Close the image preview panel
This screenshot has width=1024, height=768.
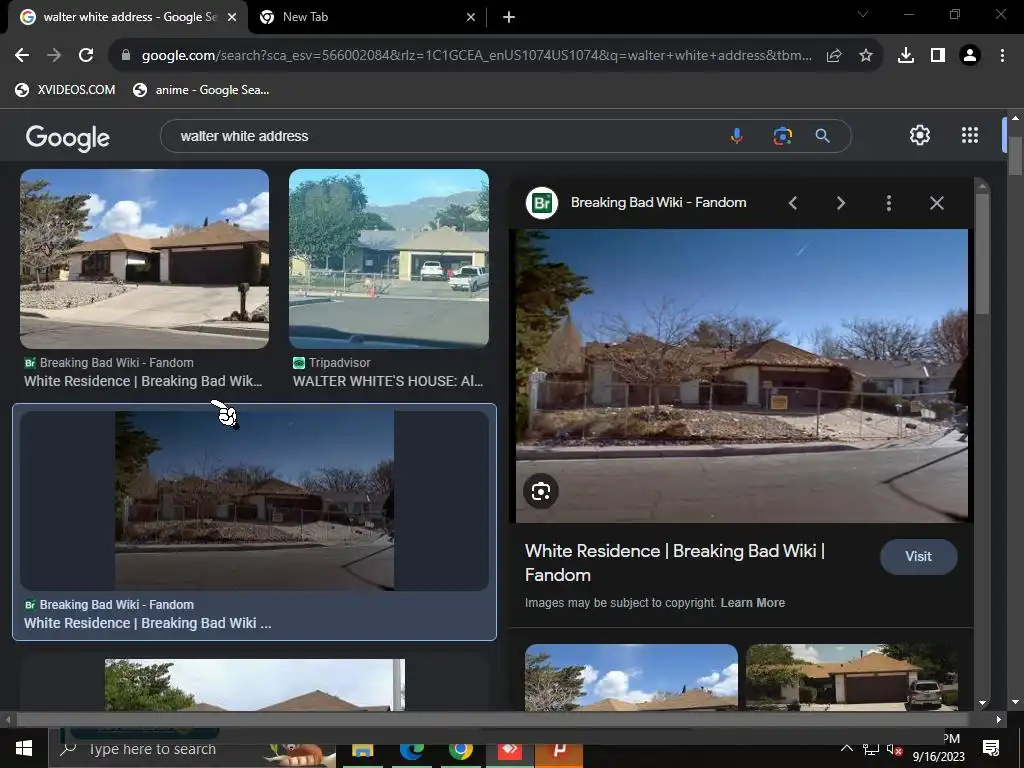(x=936, y=203)
